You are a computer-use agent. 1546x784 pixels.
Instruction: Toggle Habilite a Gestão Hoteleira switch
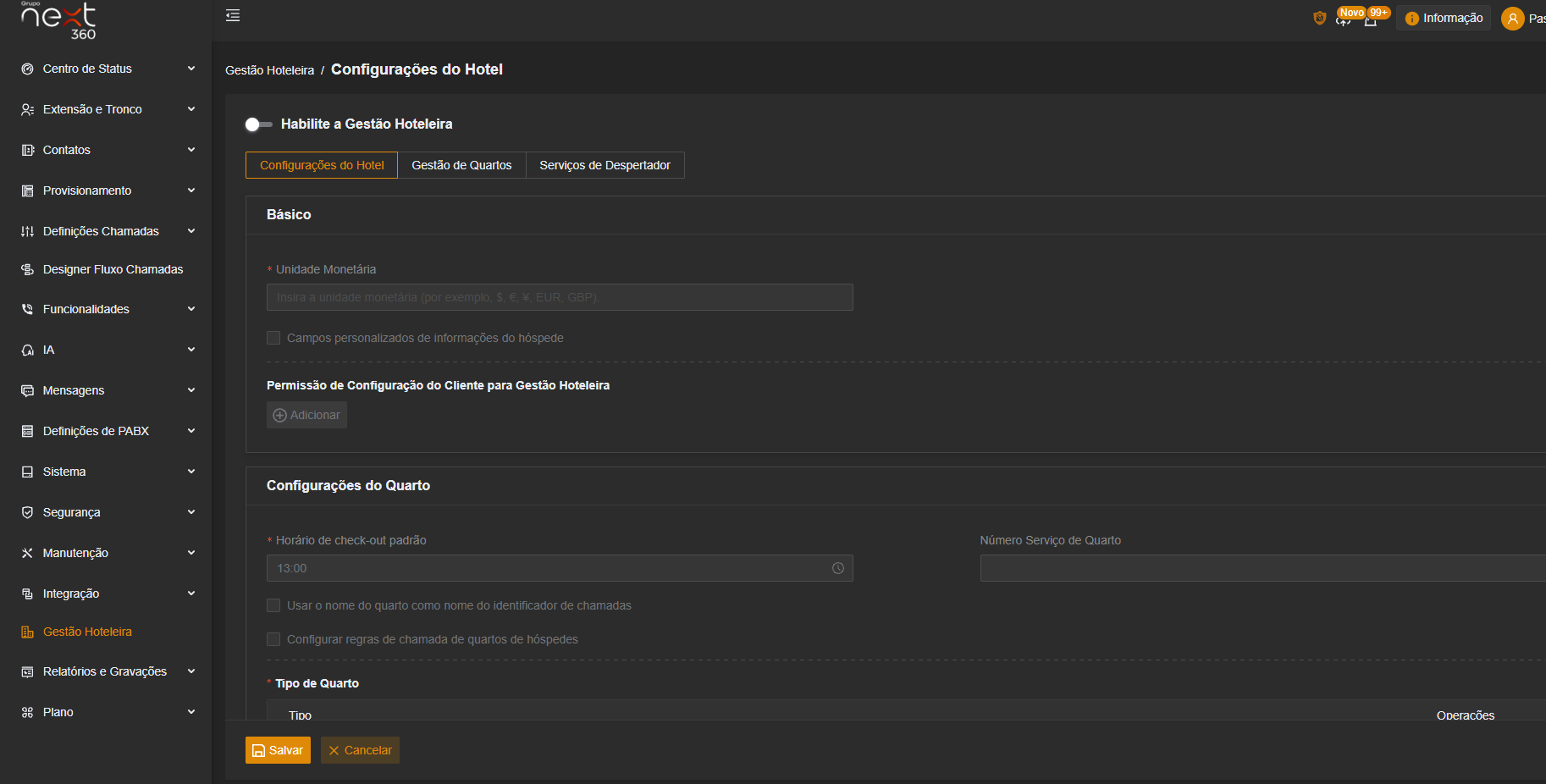(x=258, y=124)
